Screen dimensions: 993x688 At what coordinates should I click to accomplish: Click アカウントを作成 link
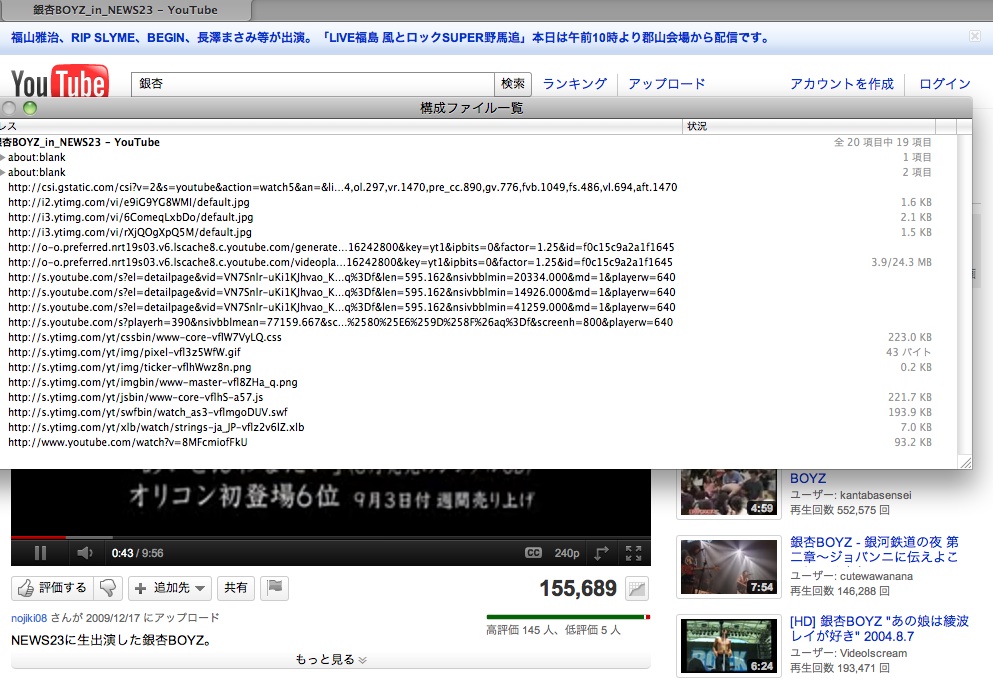[x=842, y=84]
